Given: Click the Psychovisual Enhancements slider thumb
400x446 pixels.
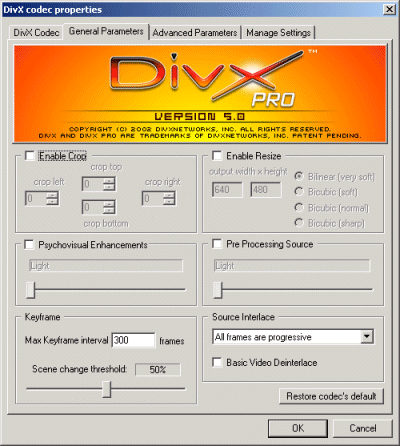Looking at the screenshot, I should (30, 290).
